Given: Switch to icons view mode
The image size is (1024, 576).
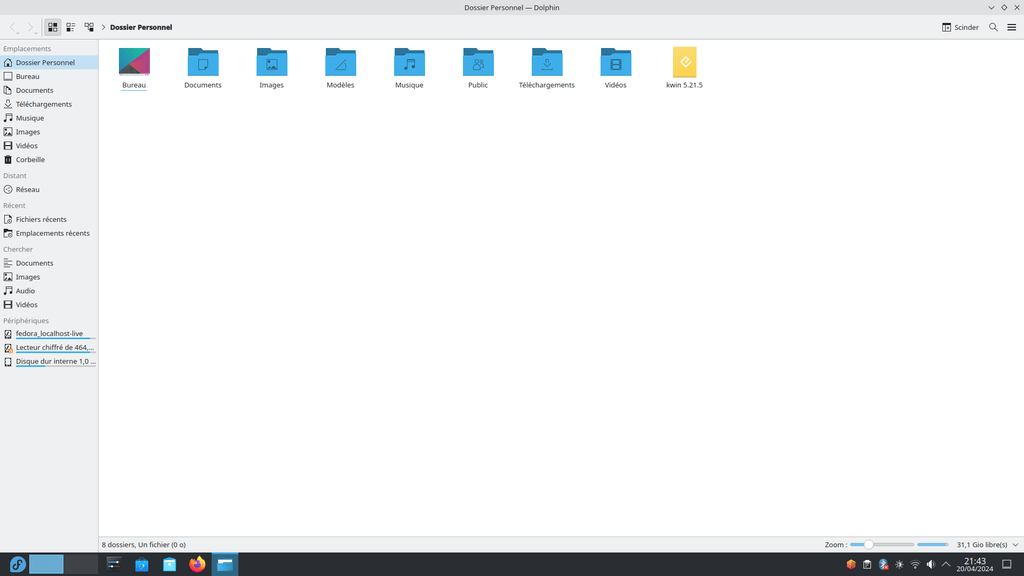Looking at the screenshot, I should click(52, 27).
